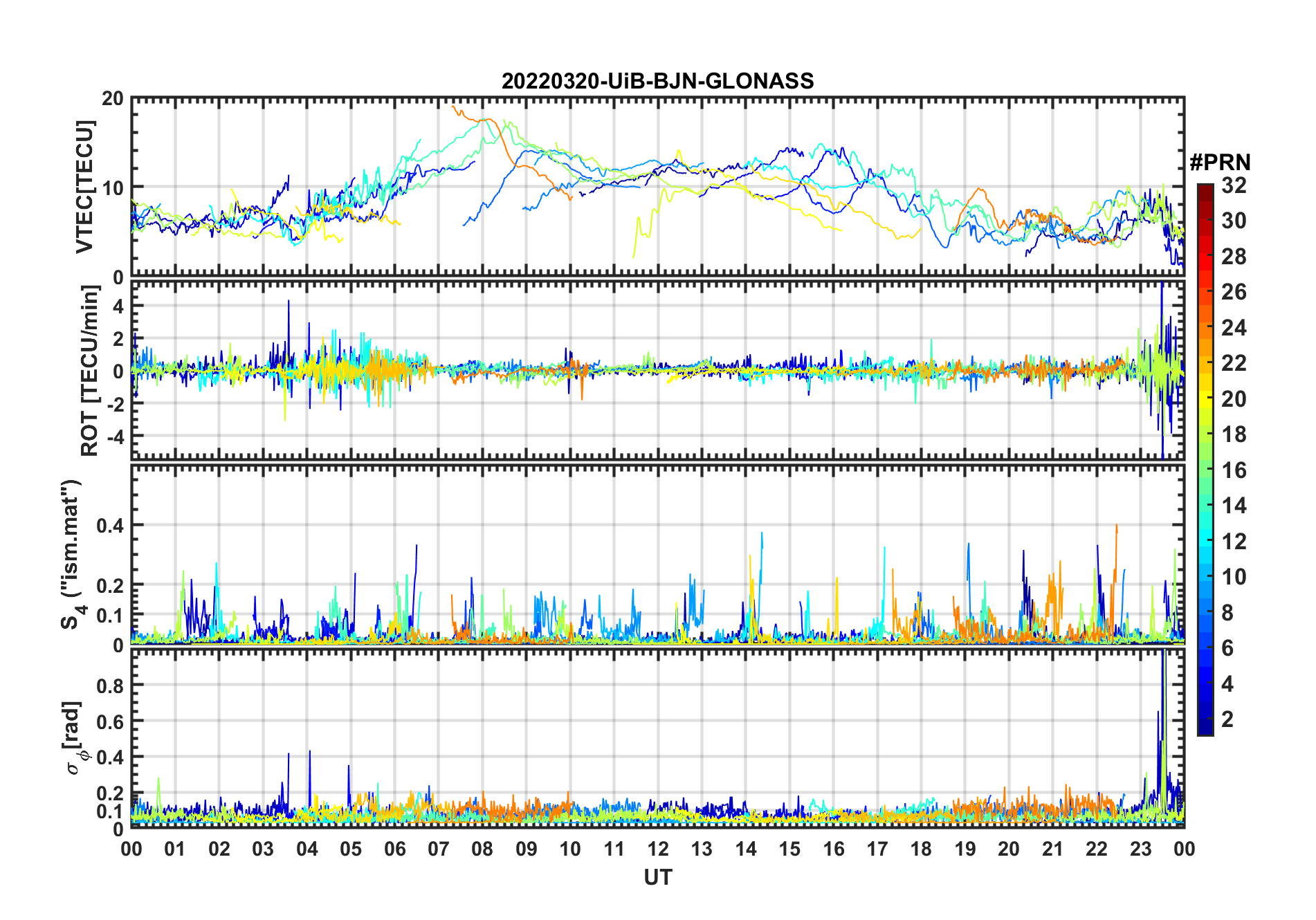Viewport: 1316px width, 920px height.
Task: Click the ROT [TECU/min] y-axis label
Action: pyautogui.click(x=89, y=371)
